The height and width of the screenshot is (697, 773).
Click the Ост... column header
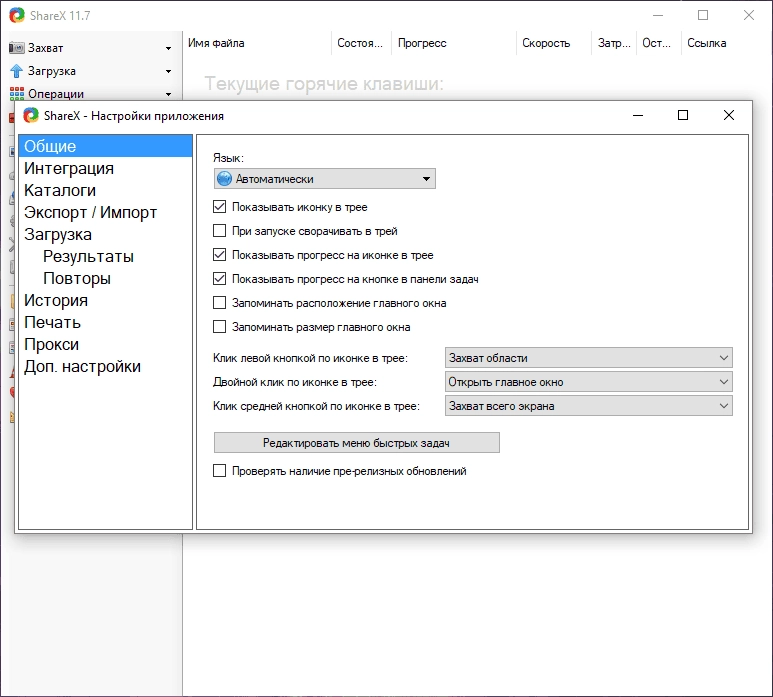pos(659,43)
